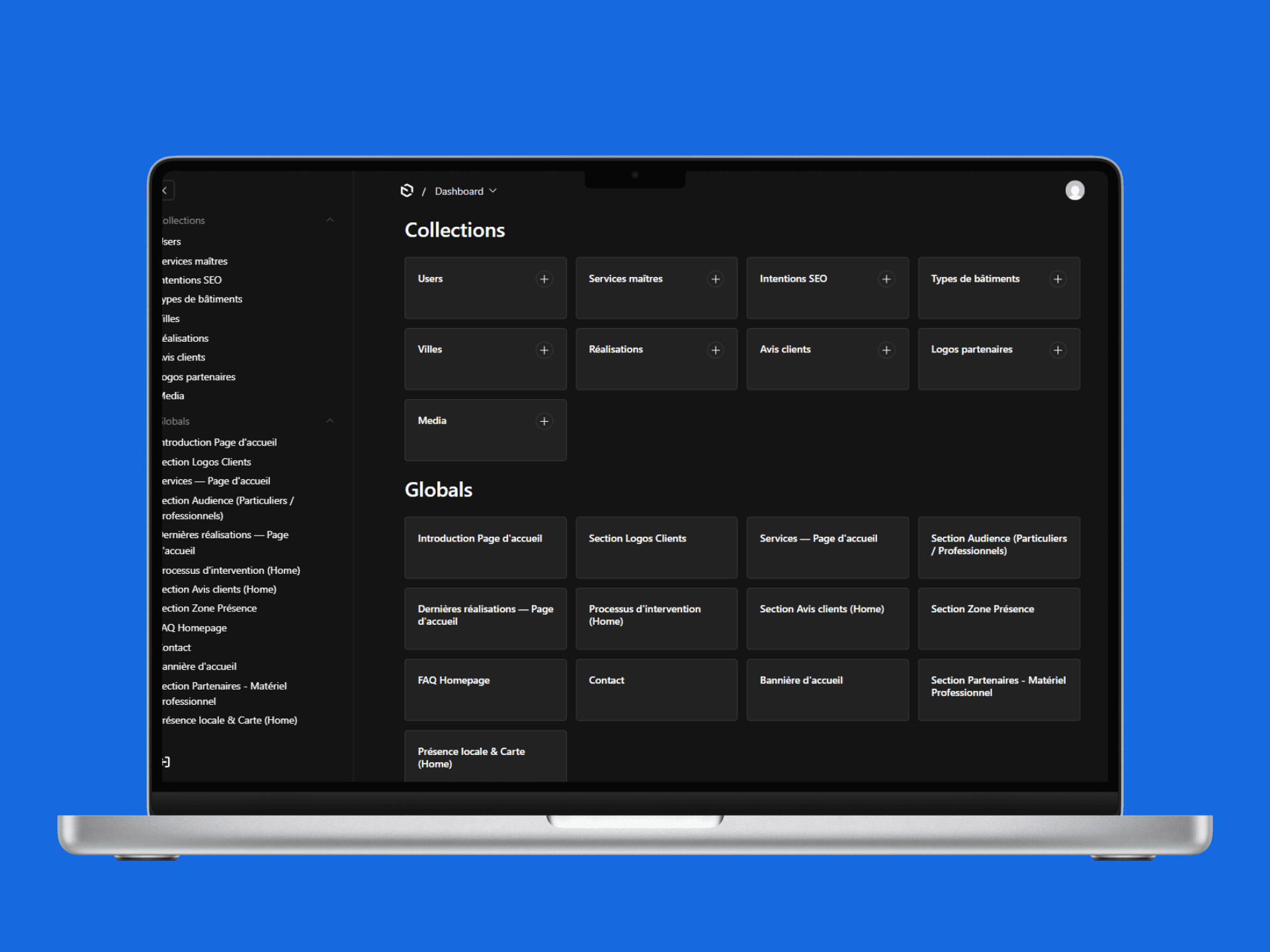Open Dernières réalisations global card
Viewport: 1270px width, 952px height.
click(485, 619)
